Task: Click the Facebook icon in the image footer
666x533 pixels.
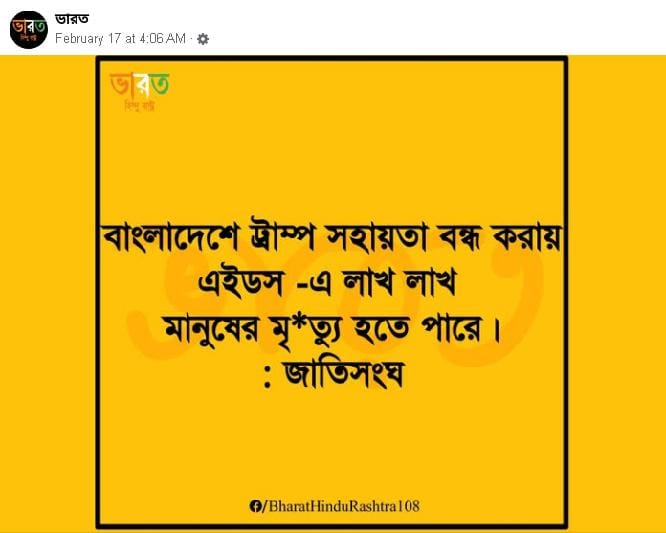Action: click(255, 506)
